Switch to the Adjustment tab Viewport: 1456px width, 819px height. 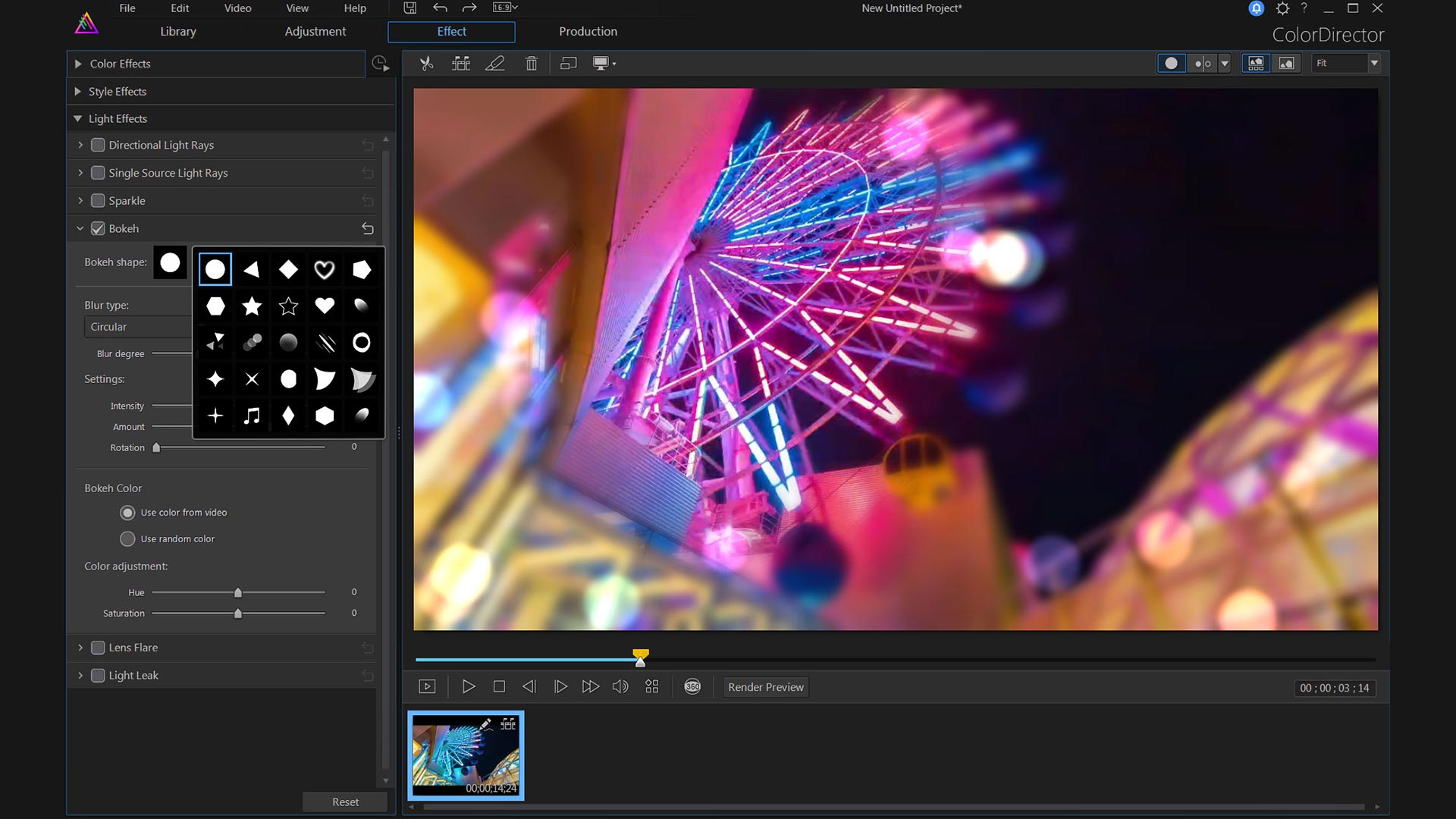315,31
